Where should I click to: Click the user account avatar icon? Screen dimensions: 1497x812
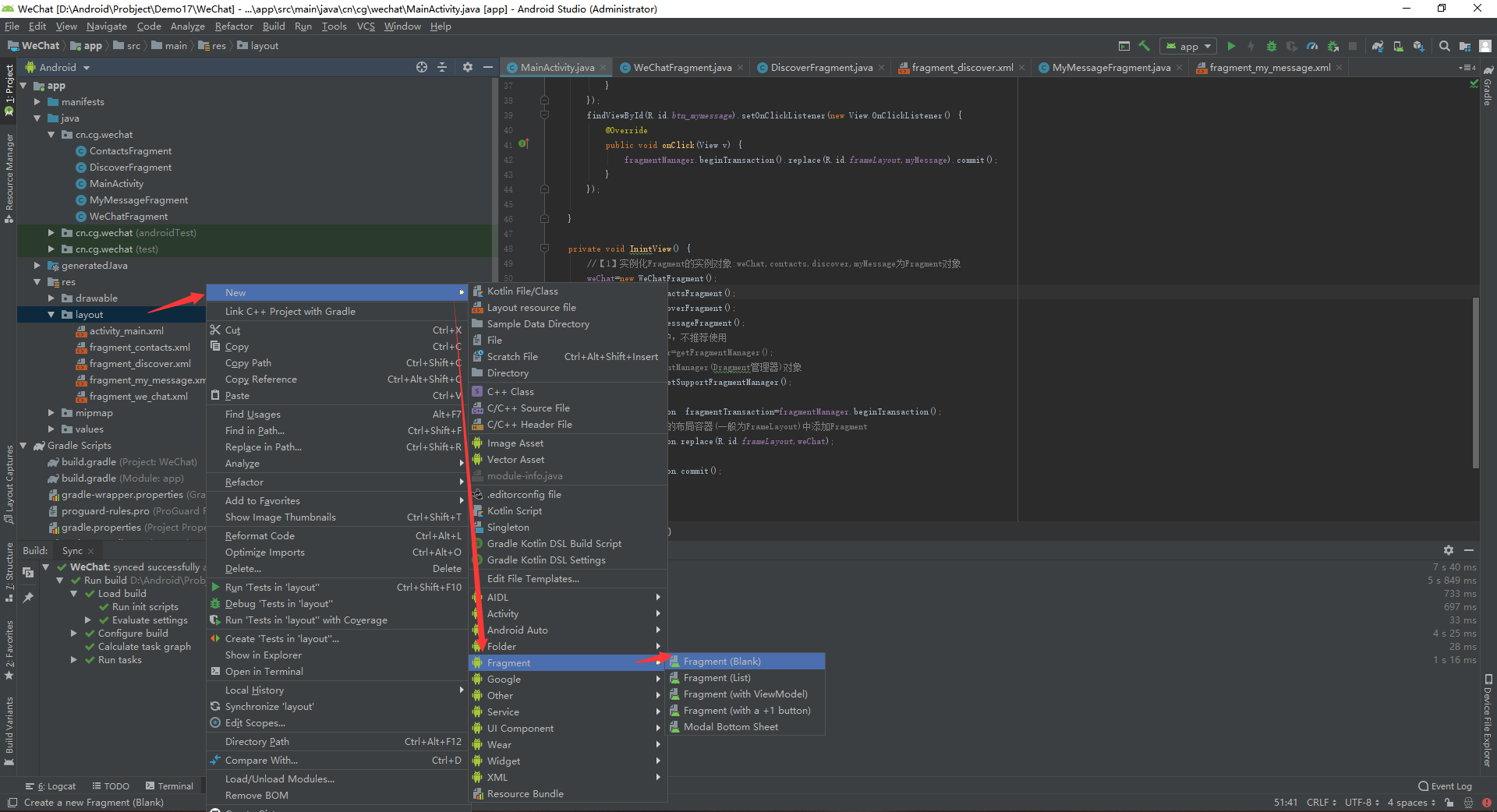(x=1486, y=46)
